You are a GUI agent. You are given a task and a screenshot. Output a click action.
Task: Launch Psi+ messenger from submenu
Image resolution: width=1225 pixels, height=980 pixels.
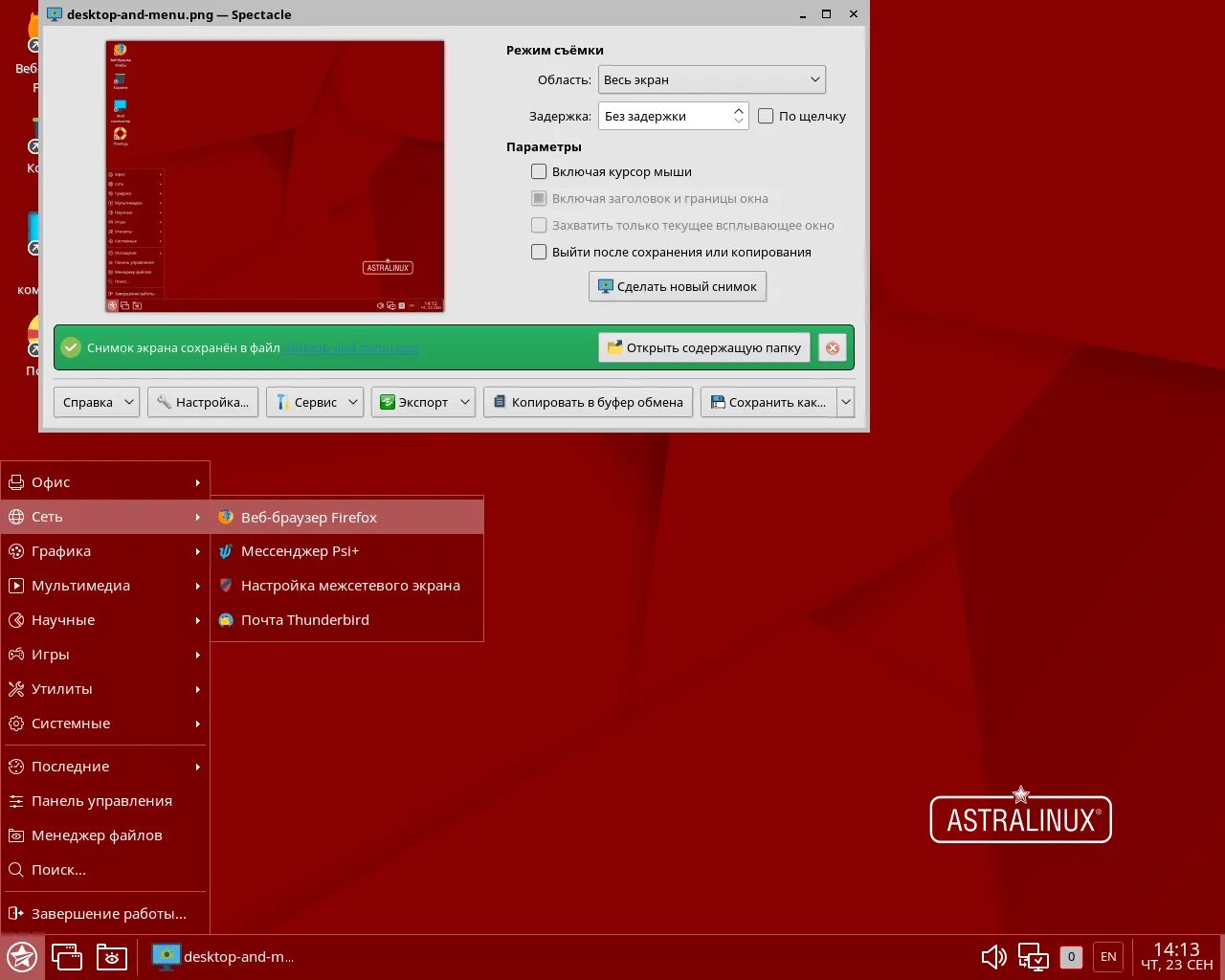tap(346, 551)
